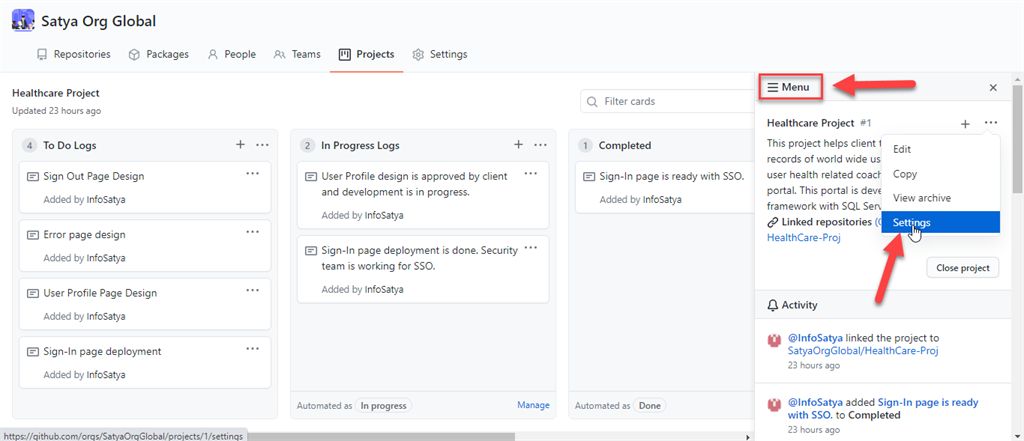Select the Projects tab
The image size is (1024, 441).
(366, 54)
